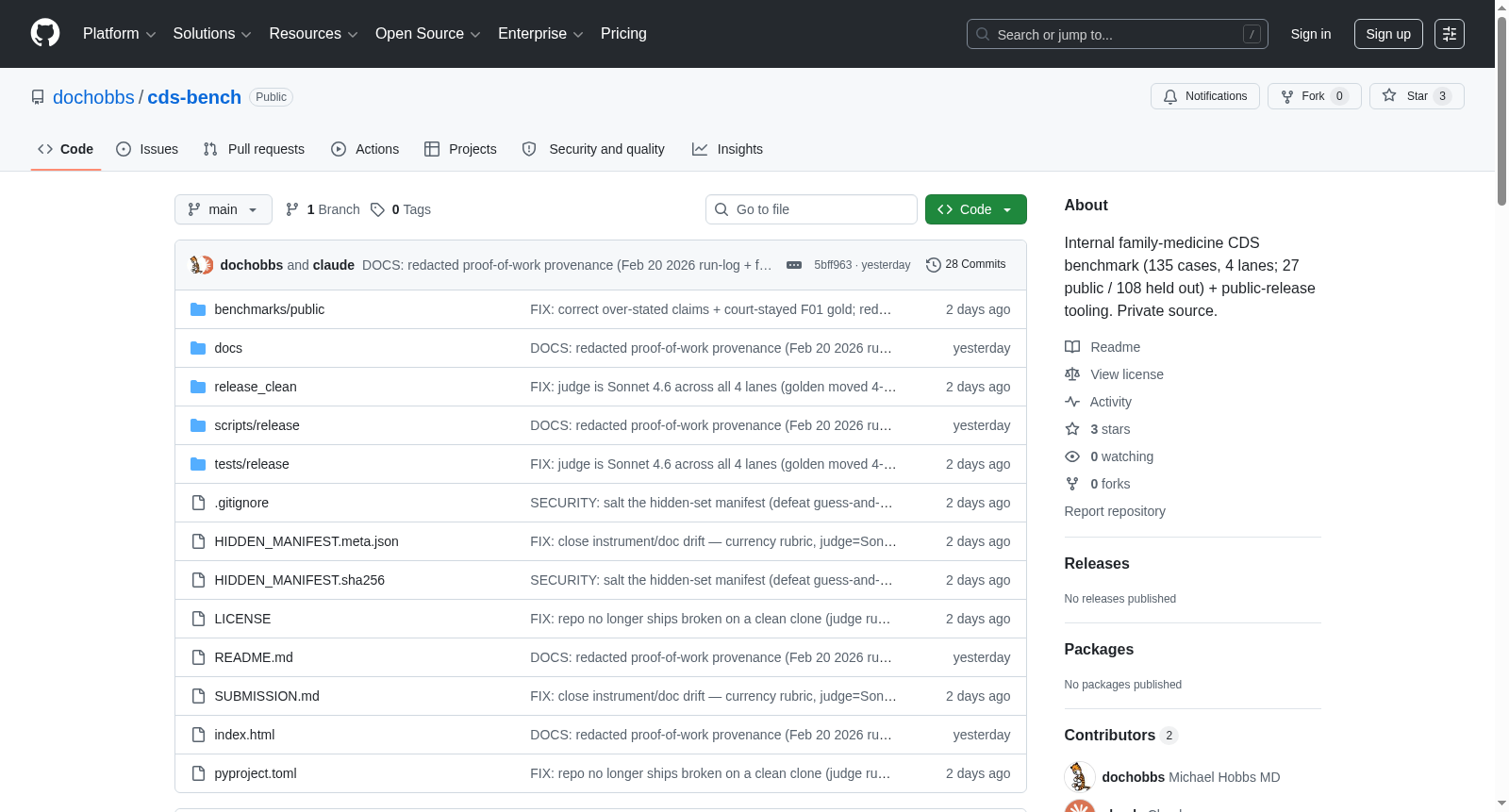The width and height of the screenshot is (1509, 812).
Task: Click the Sign in link
Action: coord(1311,34)
